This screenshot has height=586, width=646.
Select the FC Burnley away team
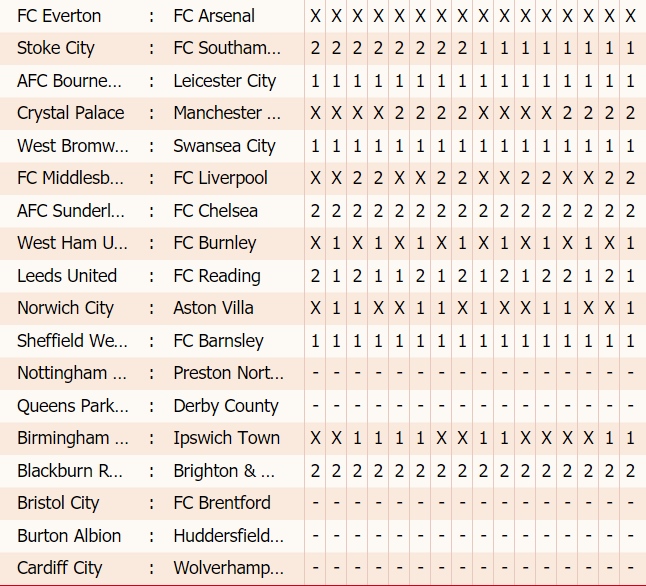(x=215, y=243)
